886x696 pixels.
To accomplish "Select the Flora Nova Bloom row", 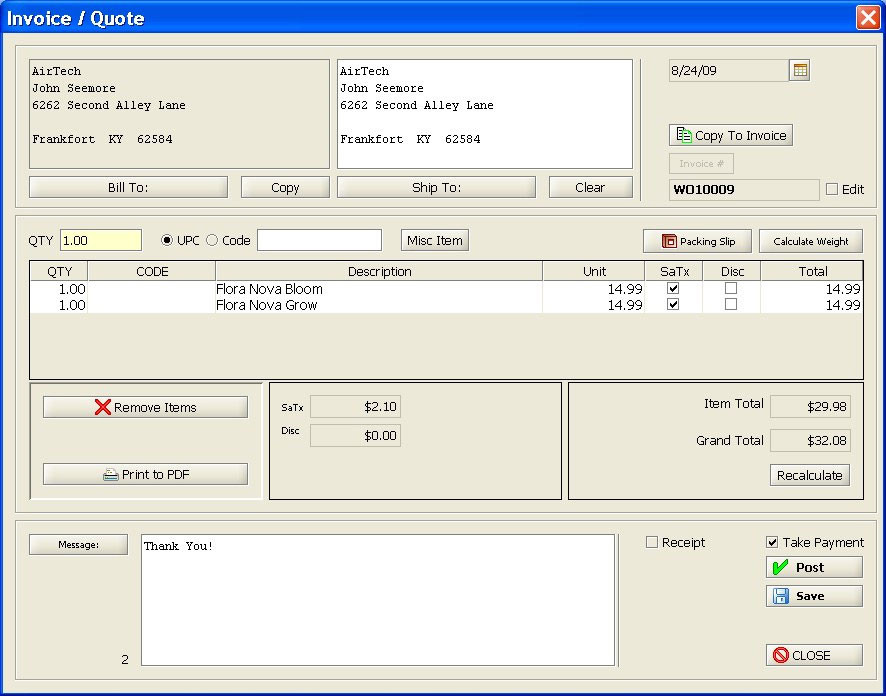I will click(446, 289).
